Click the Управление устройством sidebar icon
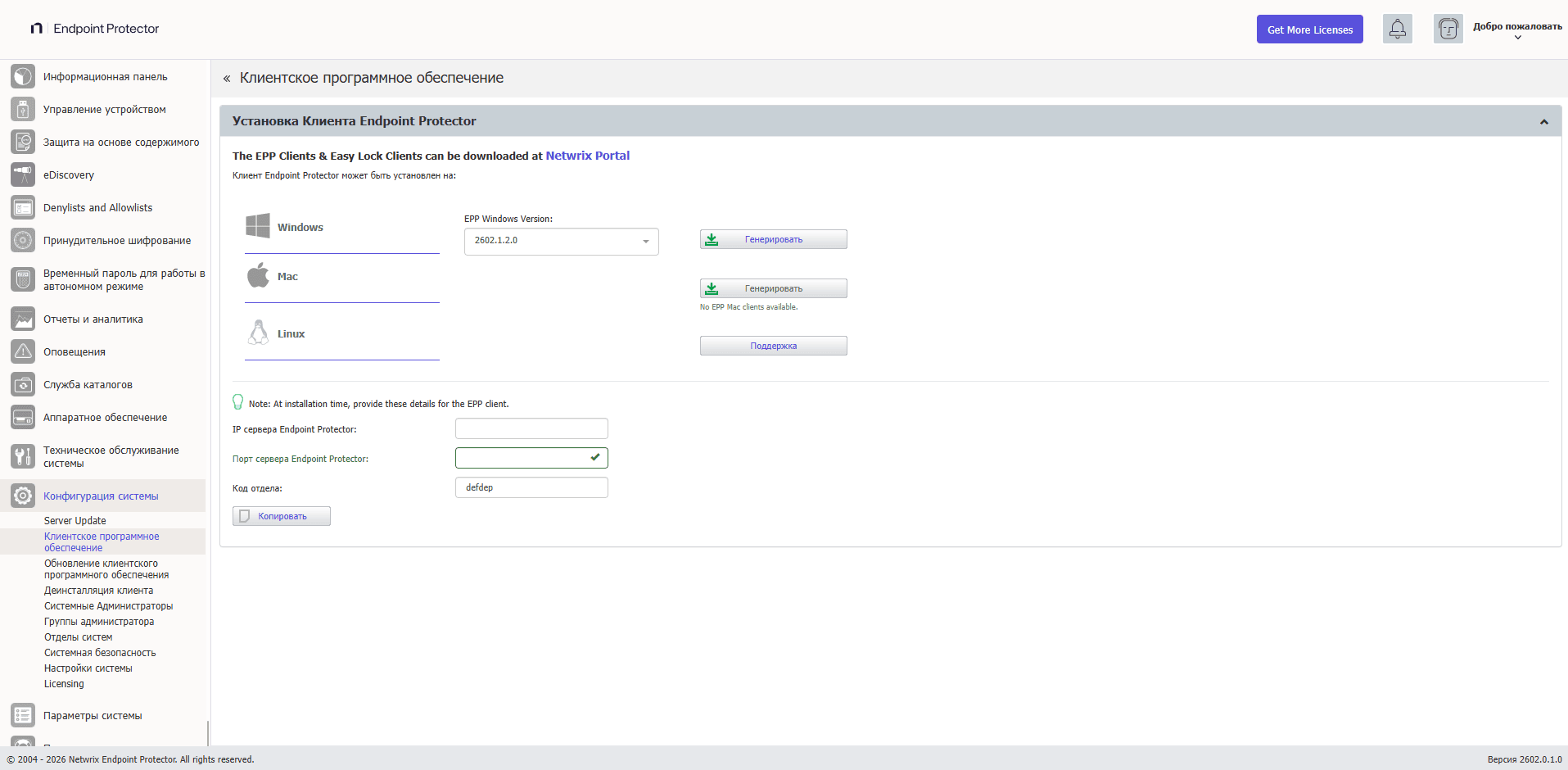This screenshot has width=1568, height=770. point(23,109)
